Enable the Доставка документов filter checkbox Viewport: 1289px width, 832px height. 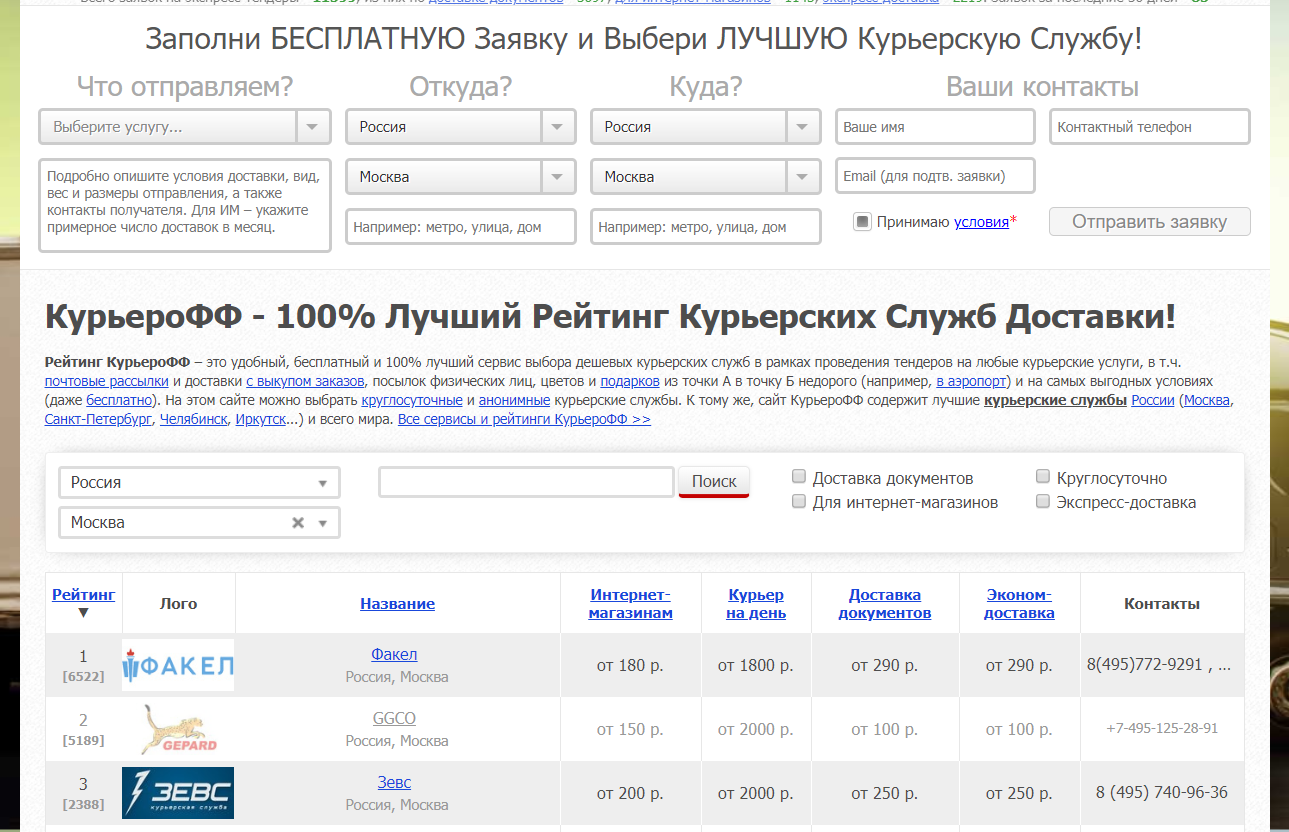pos(799,477)
